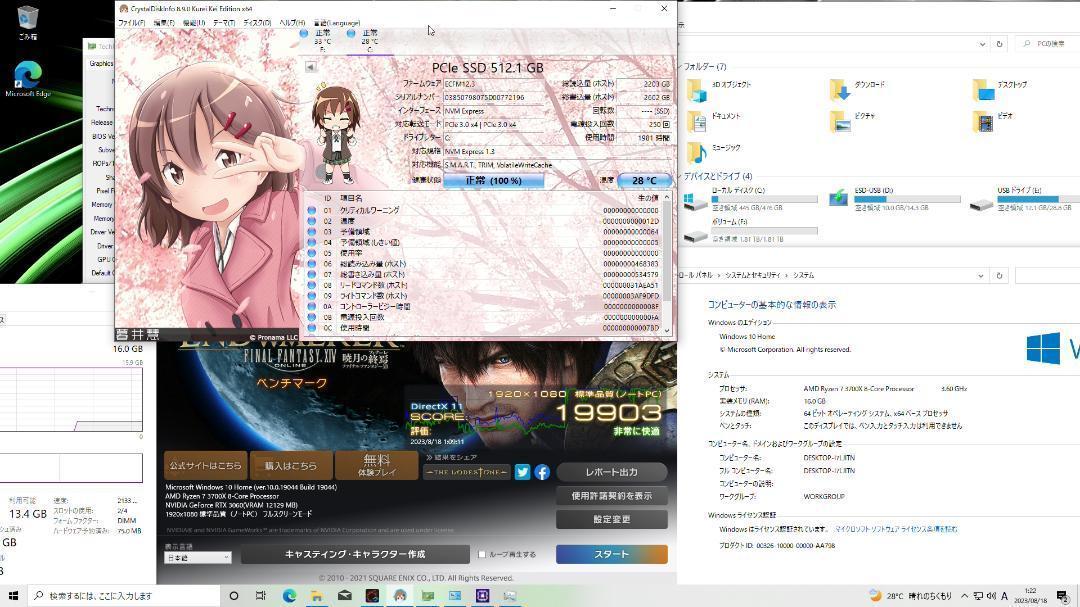
Task: Open the ミュージック folder in Explorer
Action: pyautogui.click(x=714, y=152)
